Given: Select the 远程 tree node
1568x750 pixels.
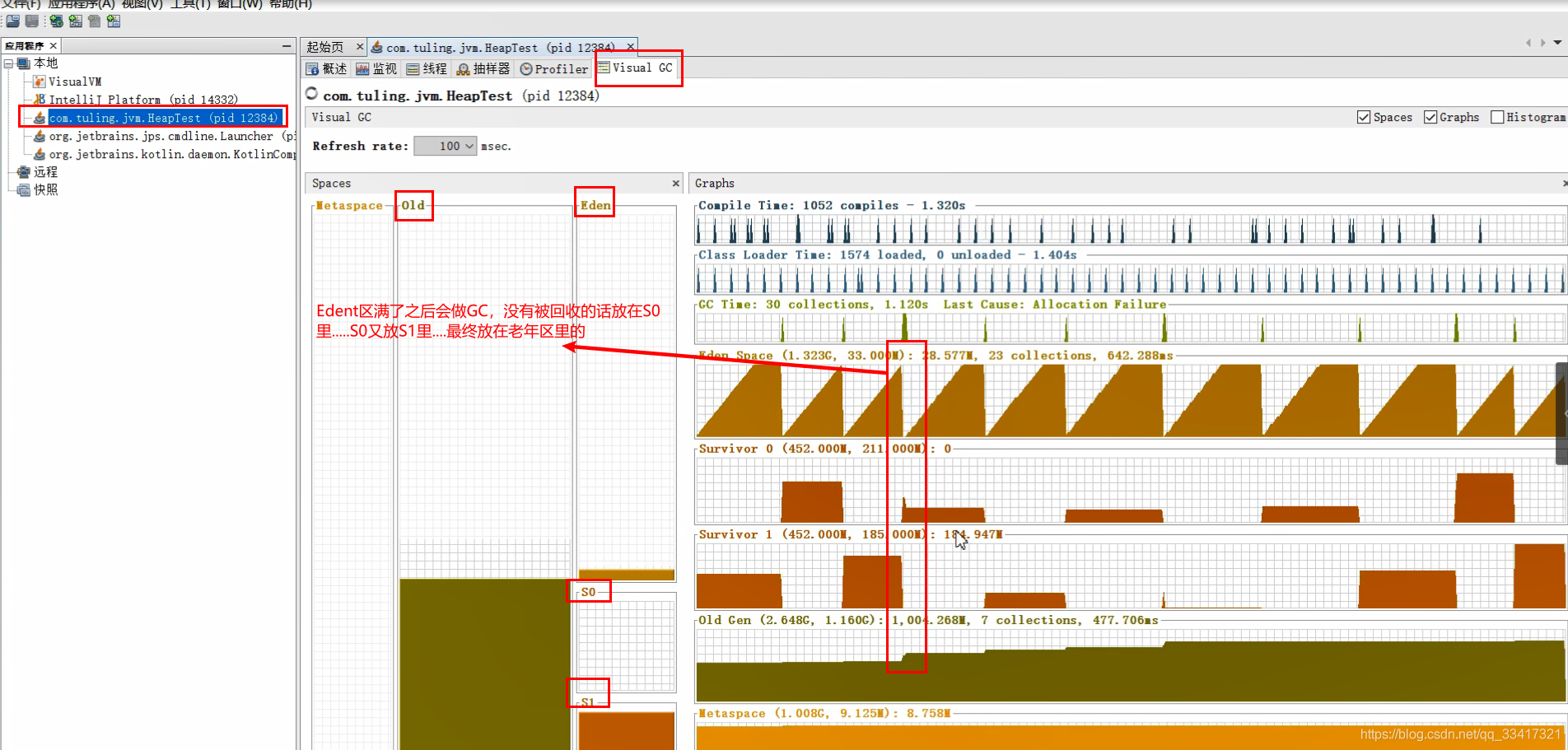Looking at the screenshot, I should [x=46, y=172].
